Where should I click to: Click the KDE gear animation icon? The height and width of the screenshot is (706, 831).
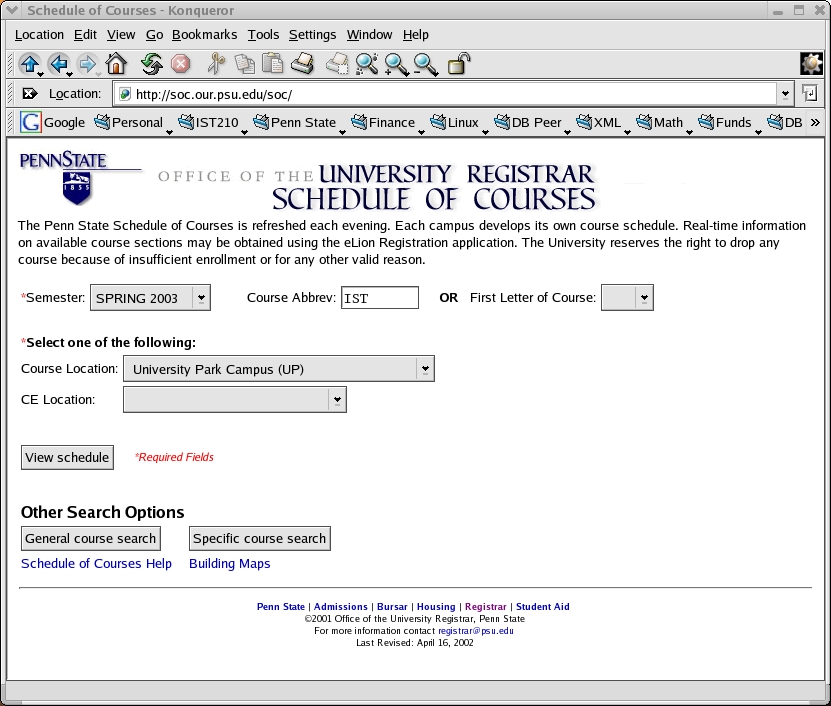811,64
